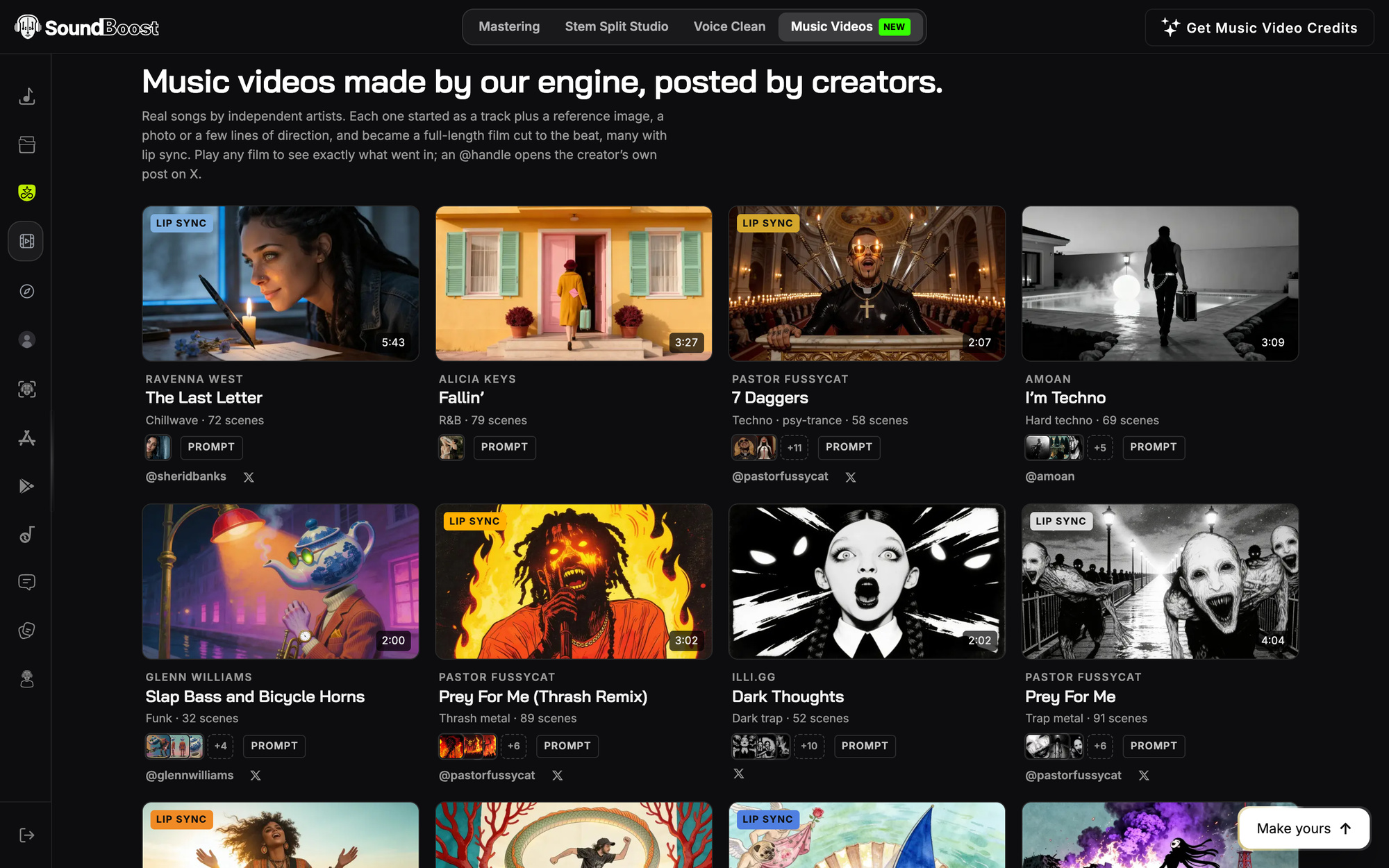Open the profile avatar sidebar icon
The width and height of the screenshot is (1389, 868).
point(26,340)
